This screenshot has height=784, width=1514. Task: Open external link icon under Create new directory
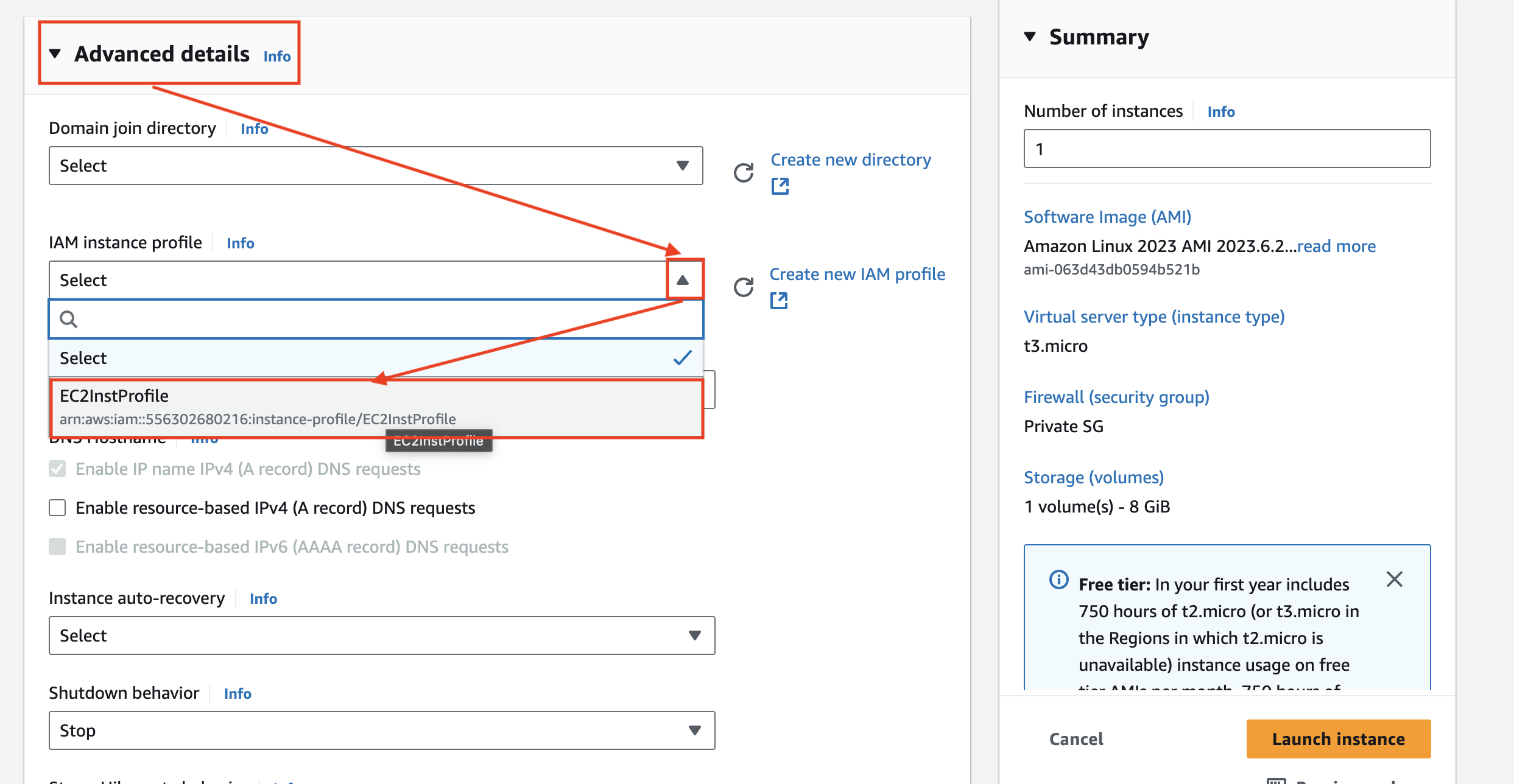780,186
